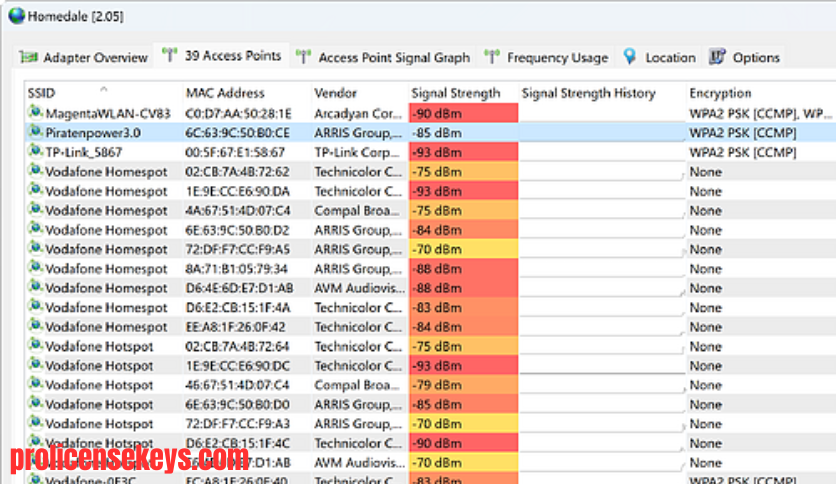The width and height of the screenshot is (836, 484).
Task: Click the Homedale globe icon in title bar
Action: point(17,15)
